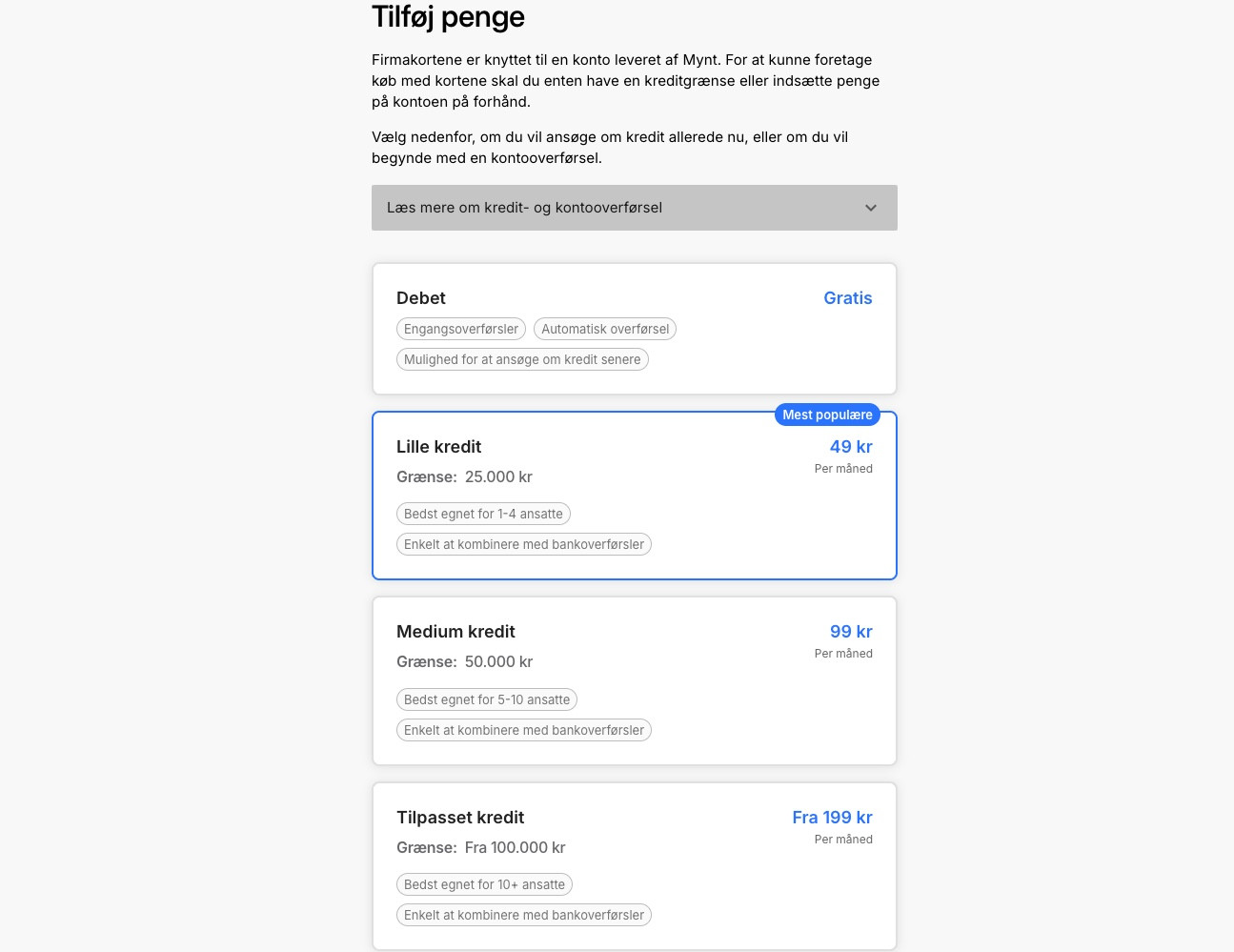Screen dimensions: 1234x952
Task: Click the 'Bedst egnet for 1-4 ansatte' tag
Action: click(x=483, y=514)
